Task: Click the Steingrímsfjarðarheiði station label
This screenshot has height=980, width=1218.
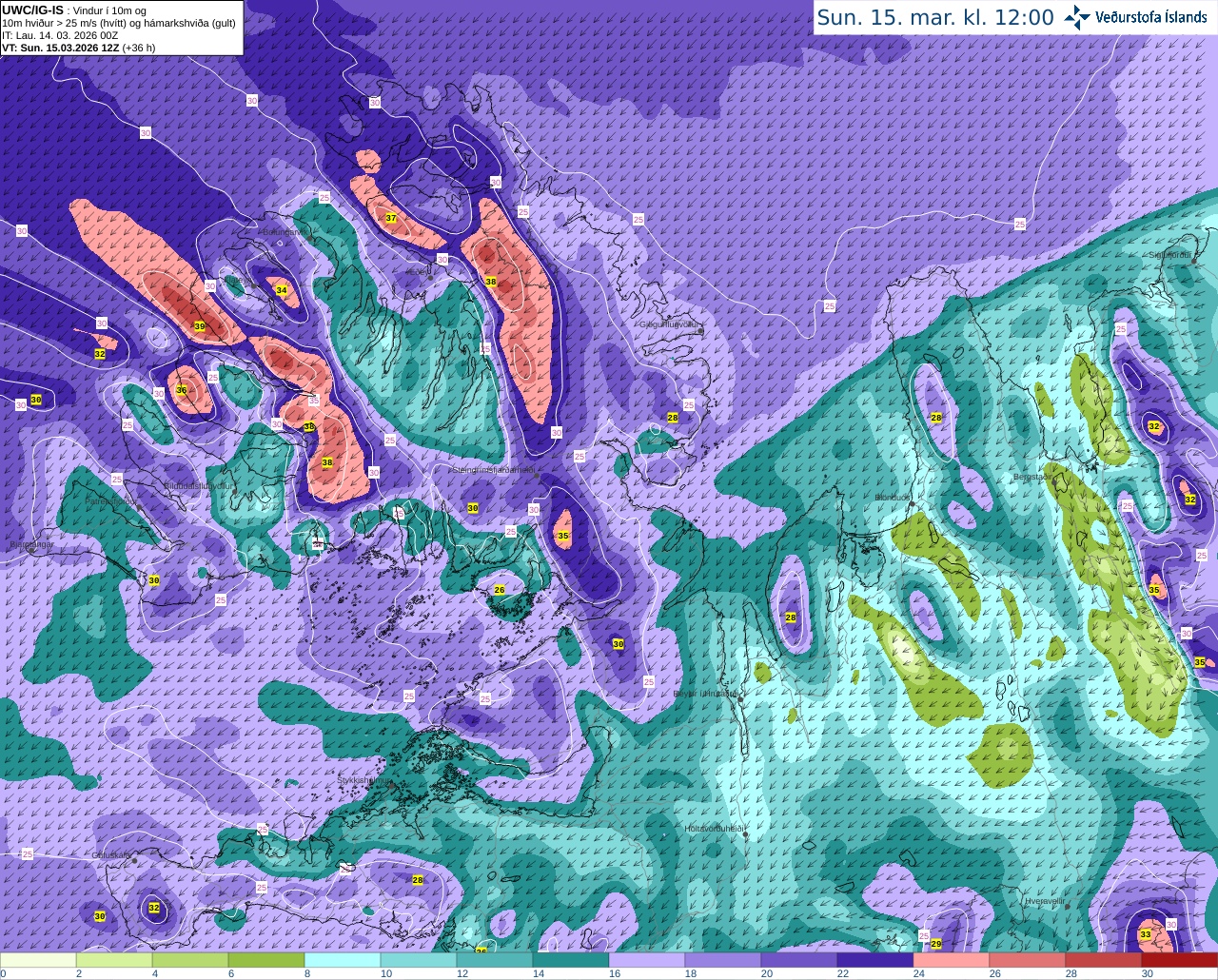Action: tap(492, 469)
